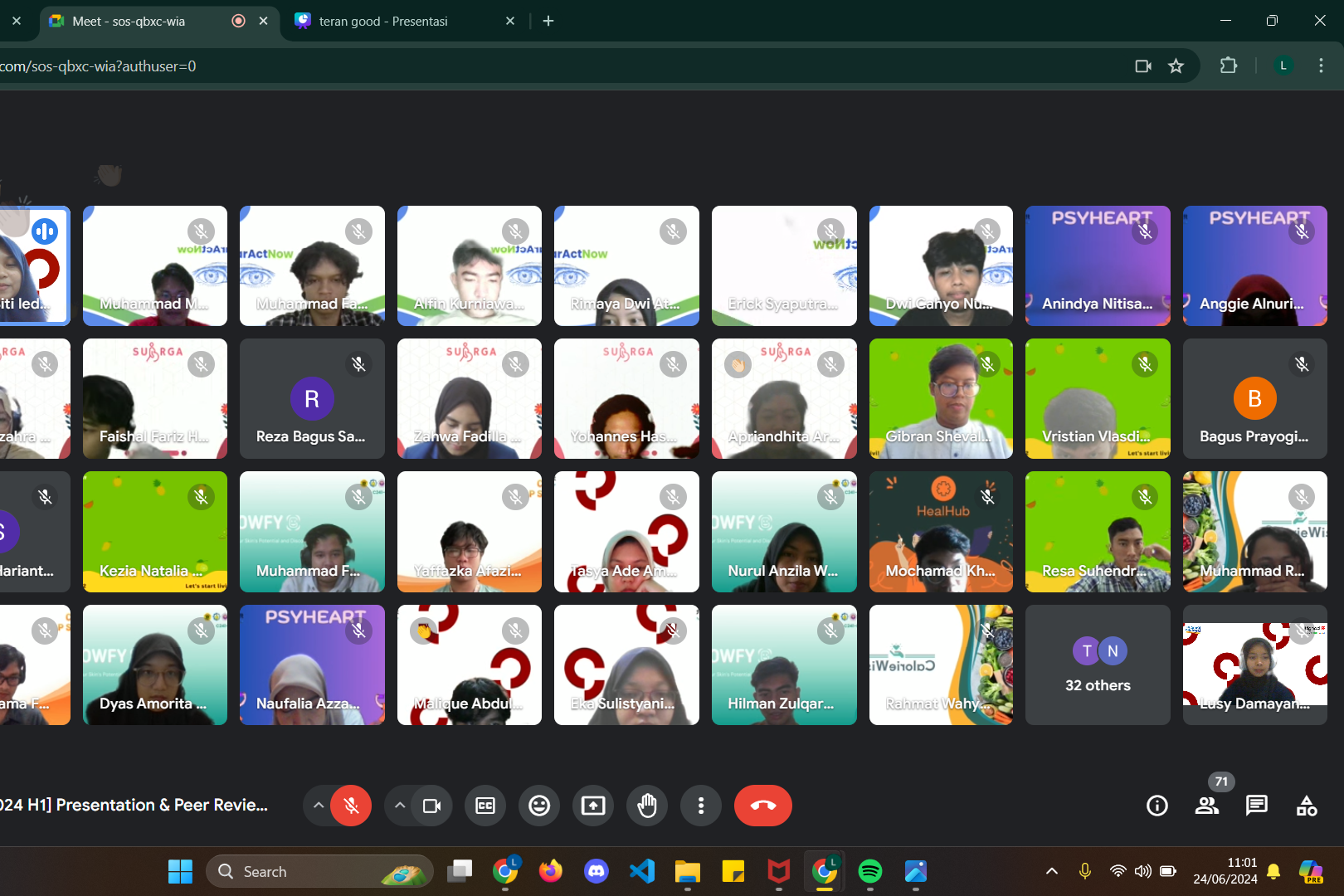Open the emoji reactions button
The image size is (1344, 896).
click(x=539, y=806)
